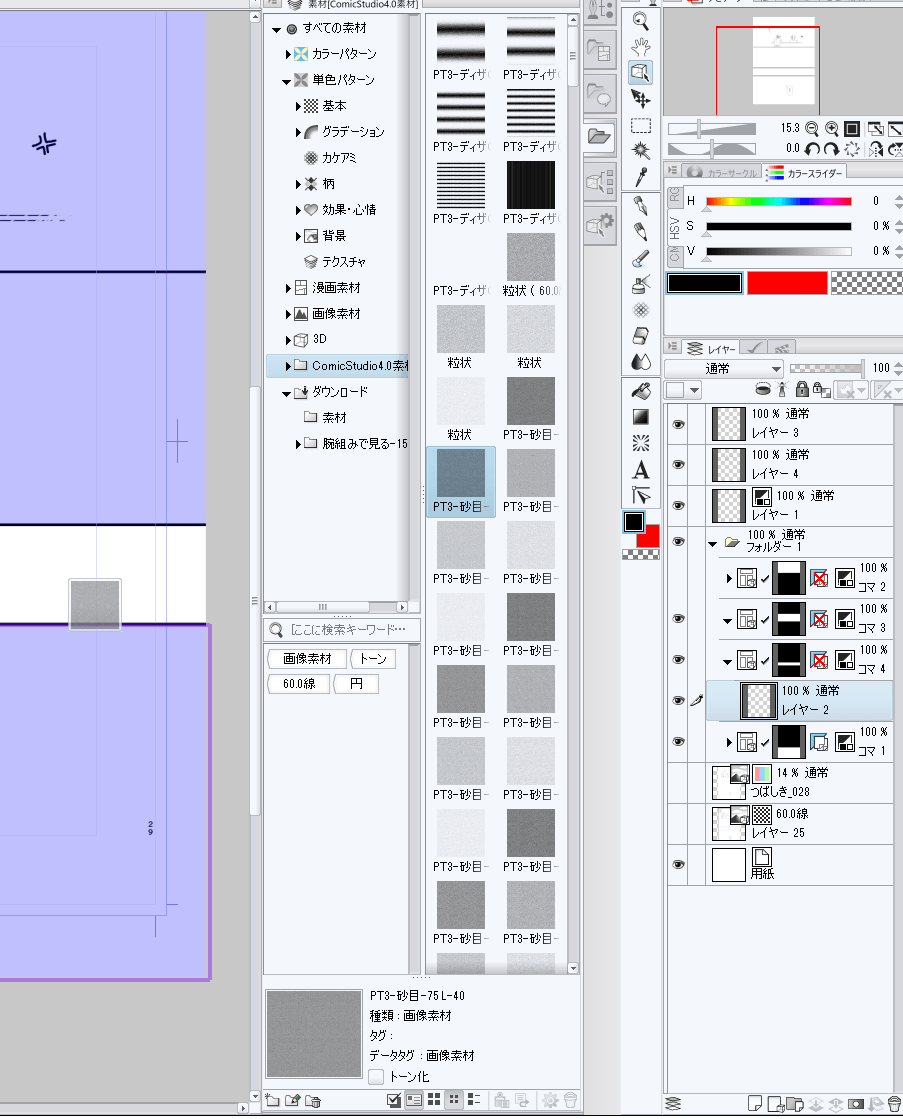Expand the ComicStudio4.0素材 folder
903x1119 pixels.
click(x=289, y=366)
